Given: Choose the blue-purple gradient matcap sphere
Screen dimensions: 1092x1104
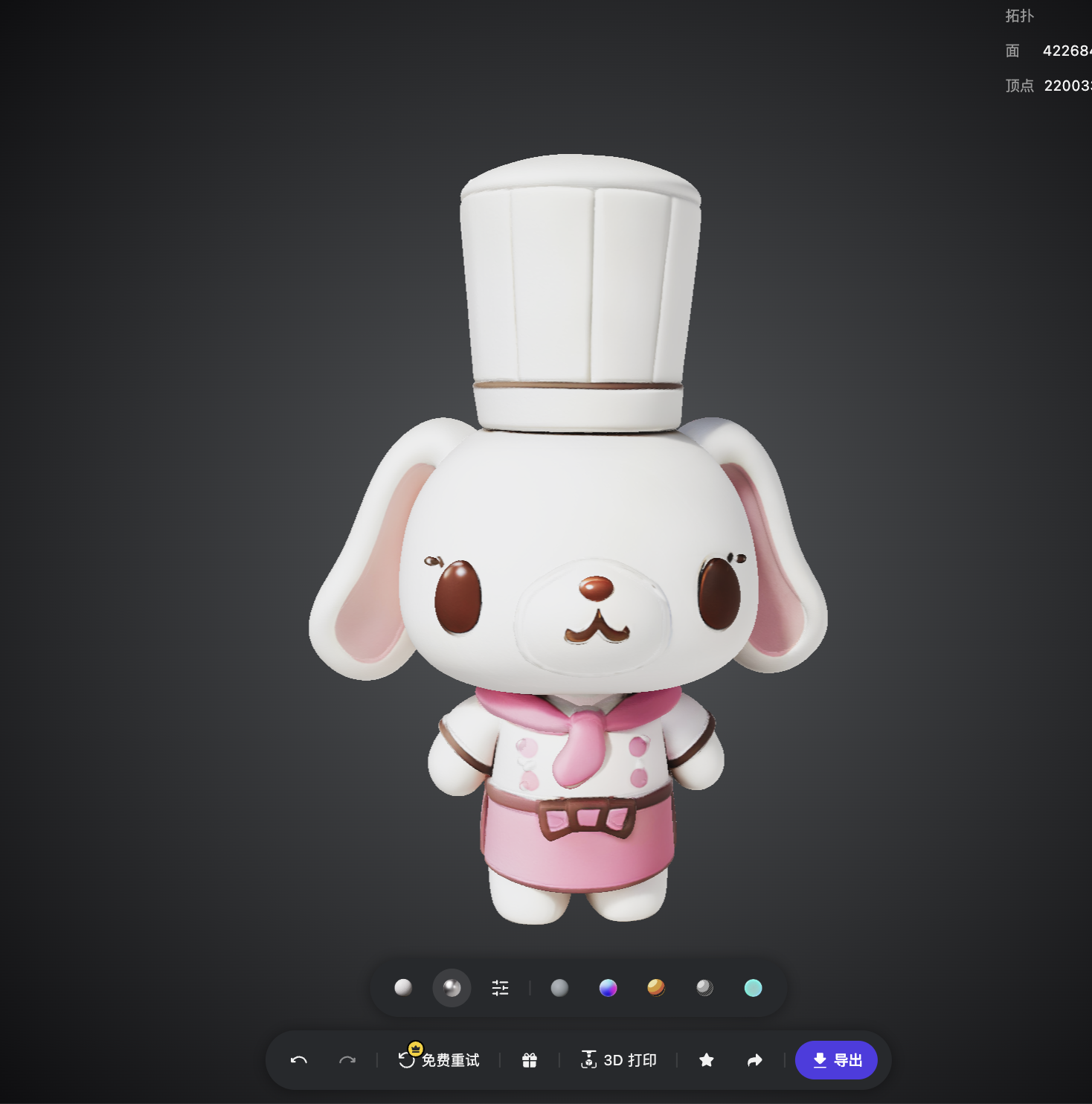Looking at the screenshot, I should pos(608,987).
